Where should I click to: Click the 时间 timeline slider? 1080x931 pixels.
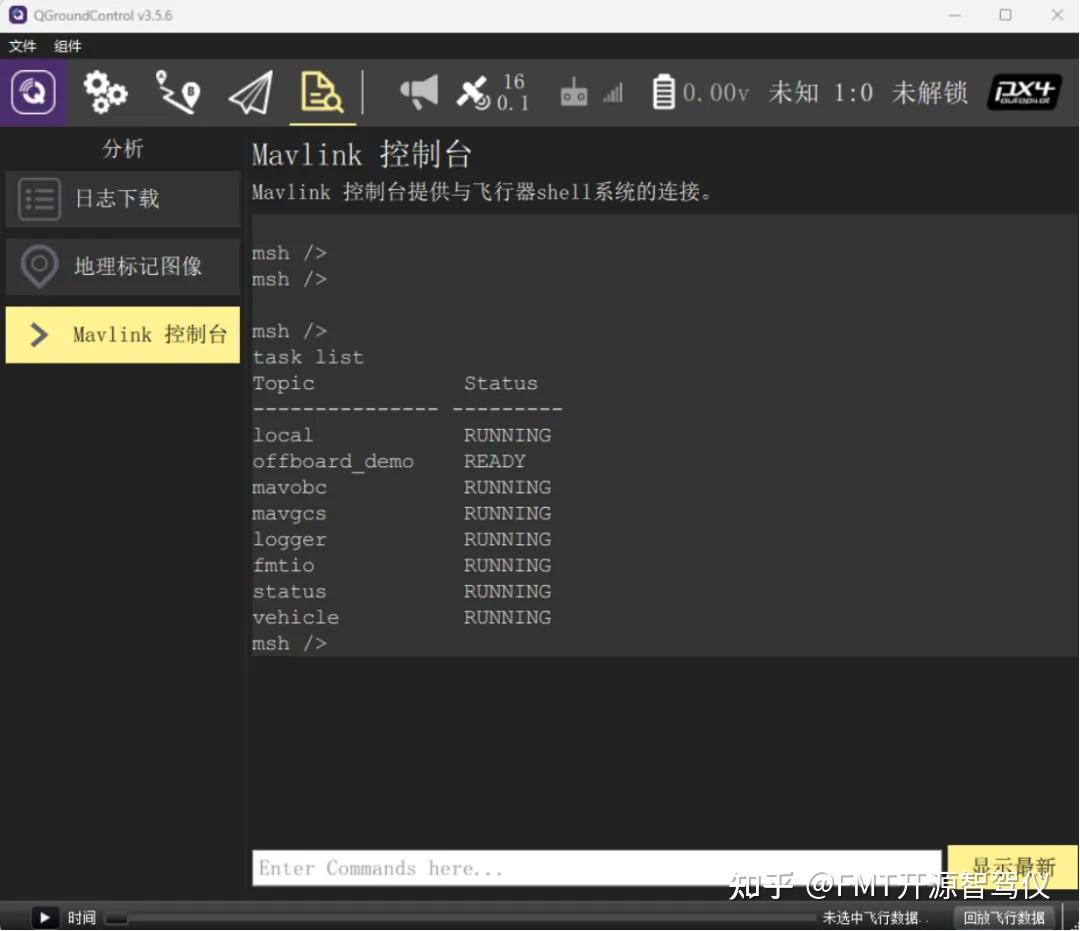tap(117, 917)
